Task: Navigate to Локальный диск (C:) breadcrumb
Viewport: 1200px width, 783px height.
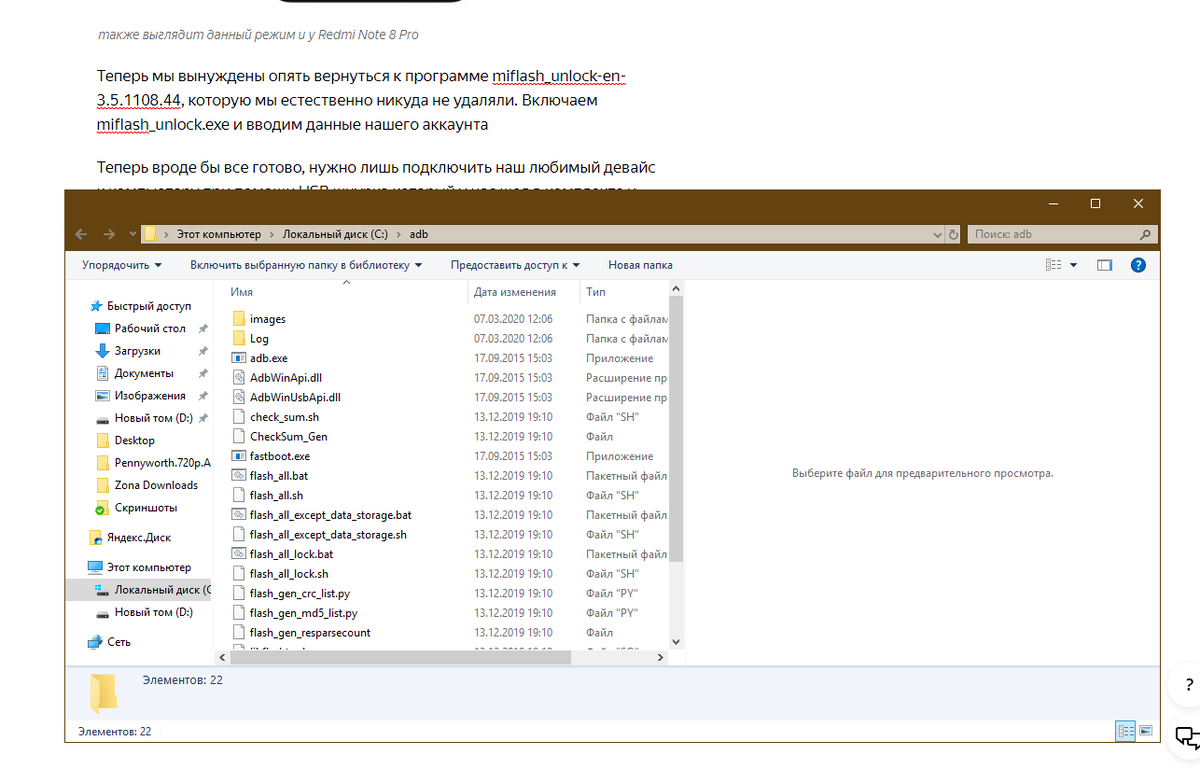Action: (334, 234)
